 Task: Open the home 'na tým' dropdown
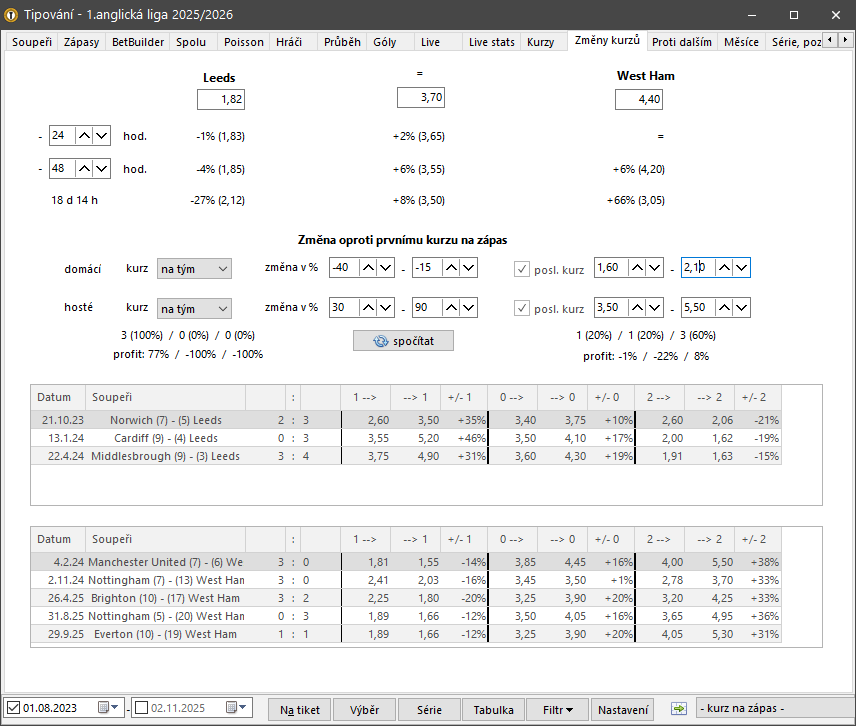pyautogui.click(x=194, y=268)
